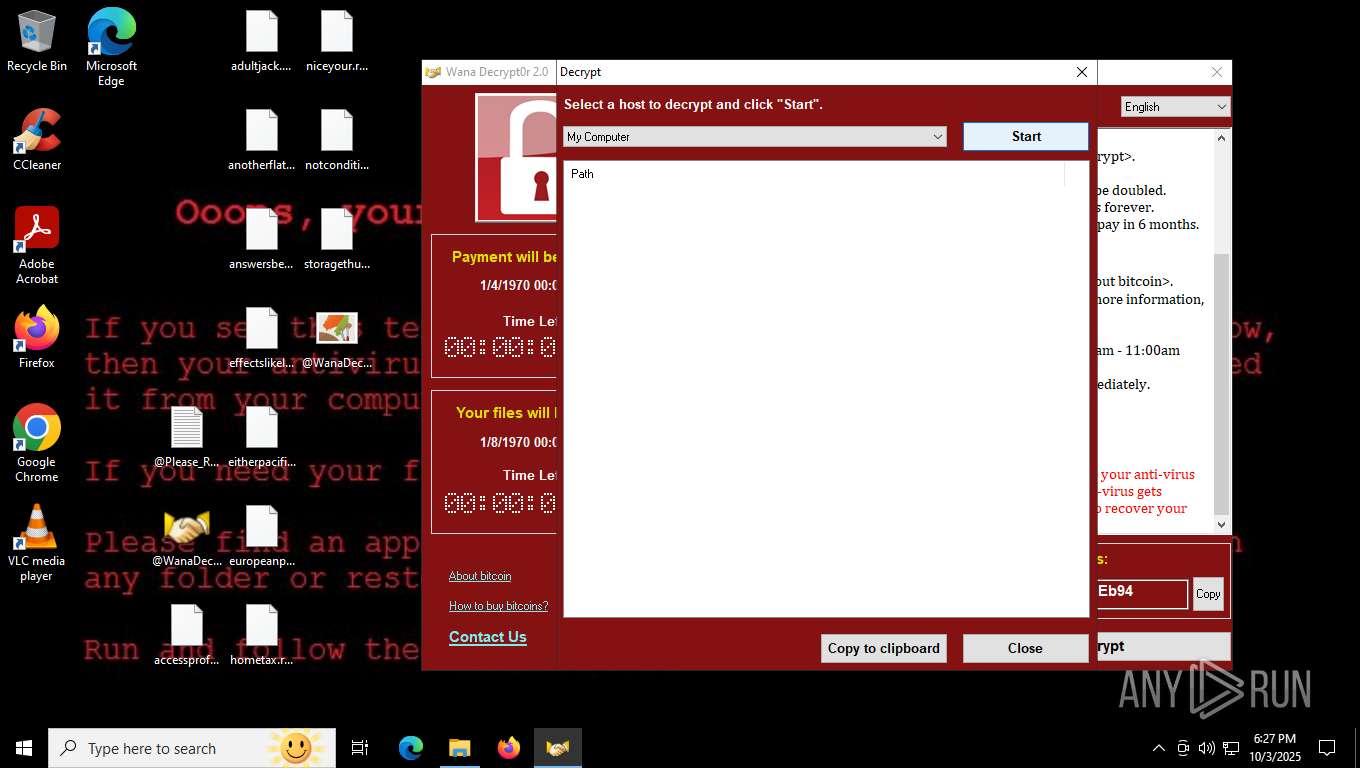Open File Explorer from the taskbar
This screenshot has height=768, width=1360.
click(460, 748)
